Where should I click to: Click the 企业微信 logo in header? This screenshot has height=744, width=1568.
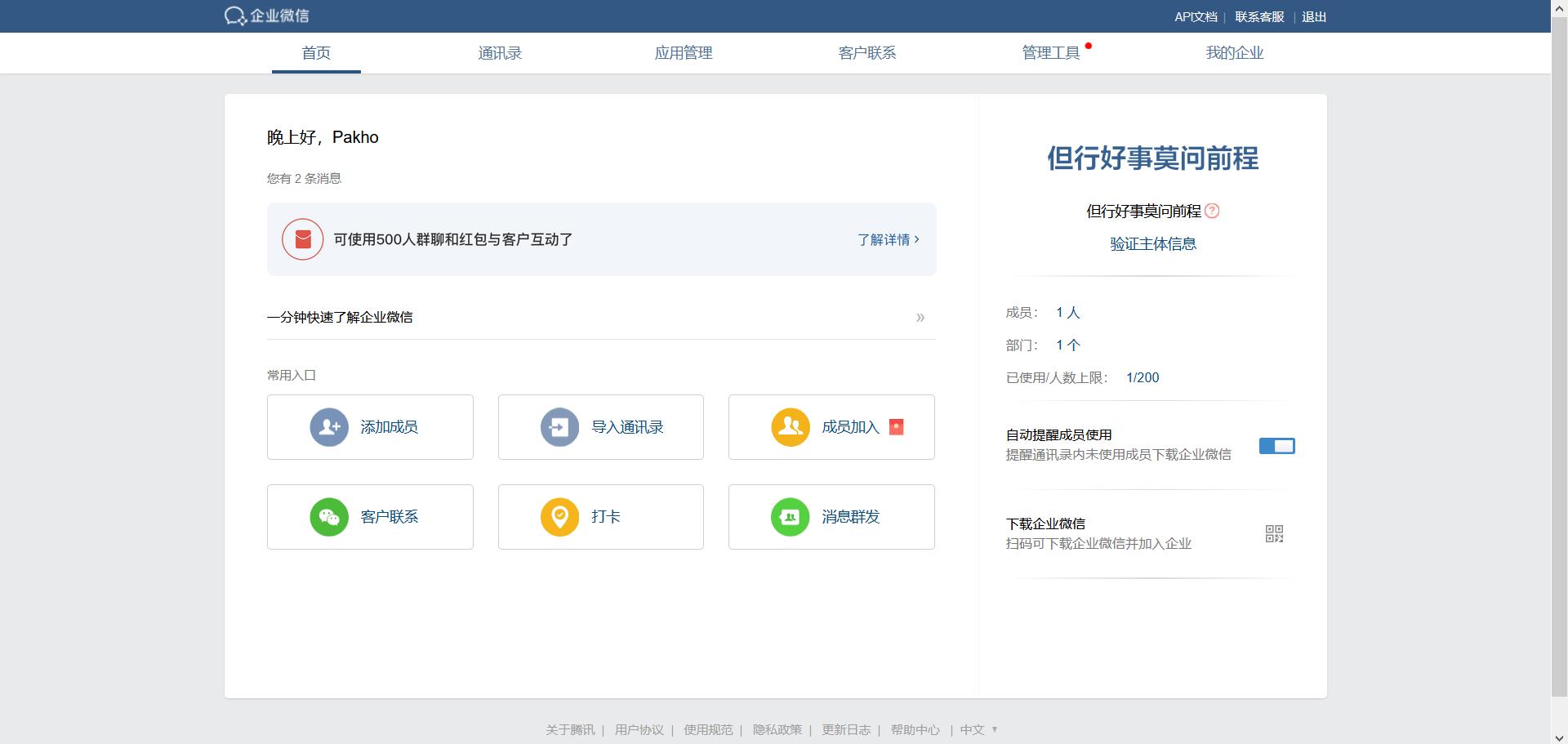tap(267, 16)
